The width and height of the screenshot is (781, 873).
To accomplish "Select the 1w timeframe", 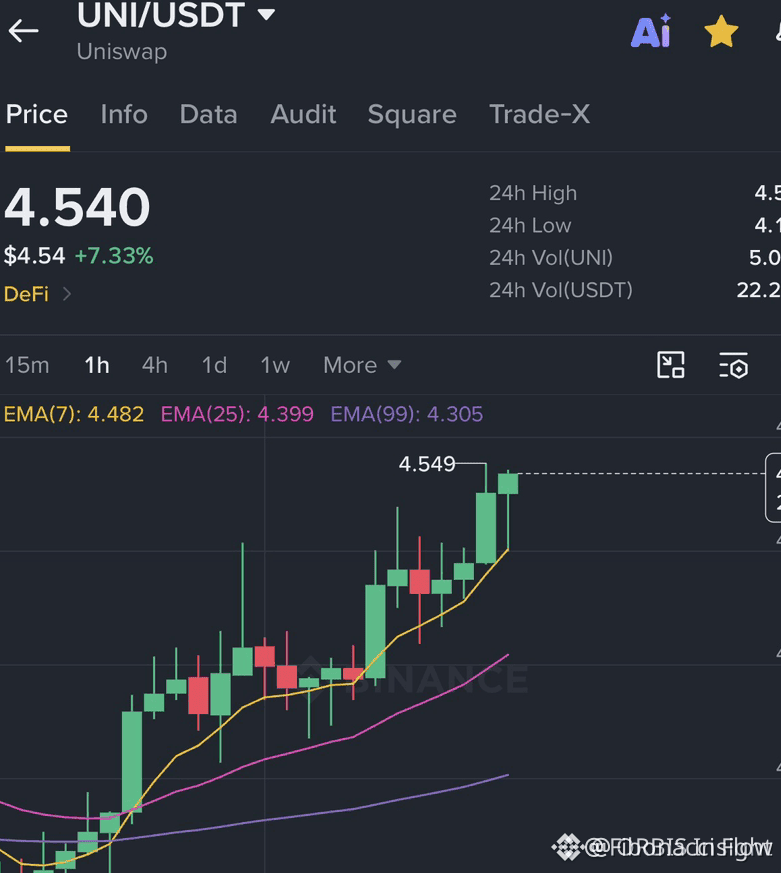I will coord(275,365).
